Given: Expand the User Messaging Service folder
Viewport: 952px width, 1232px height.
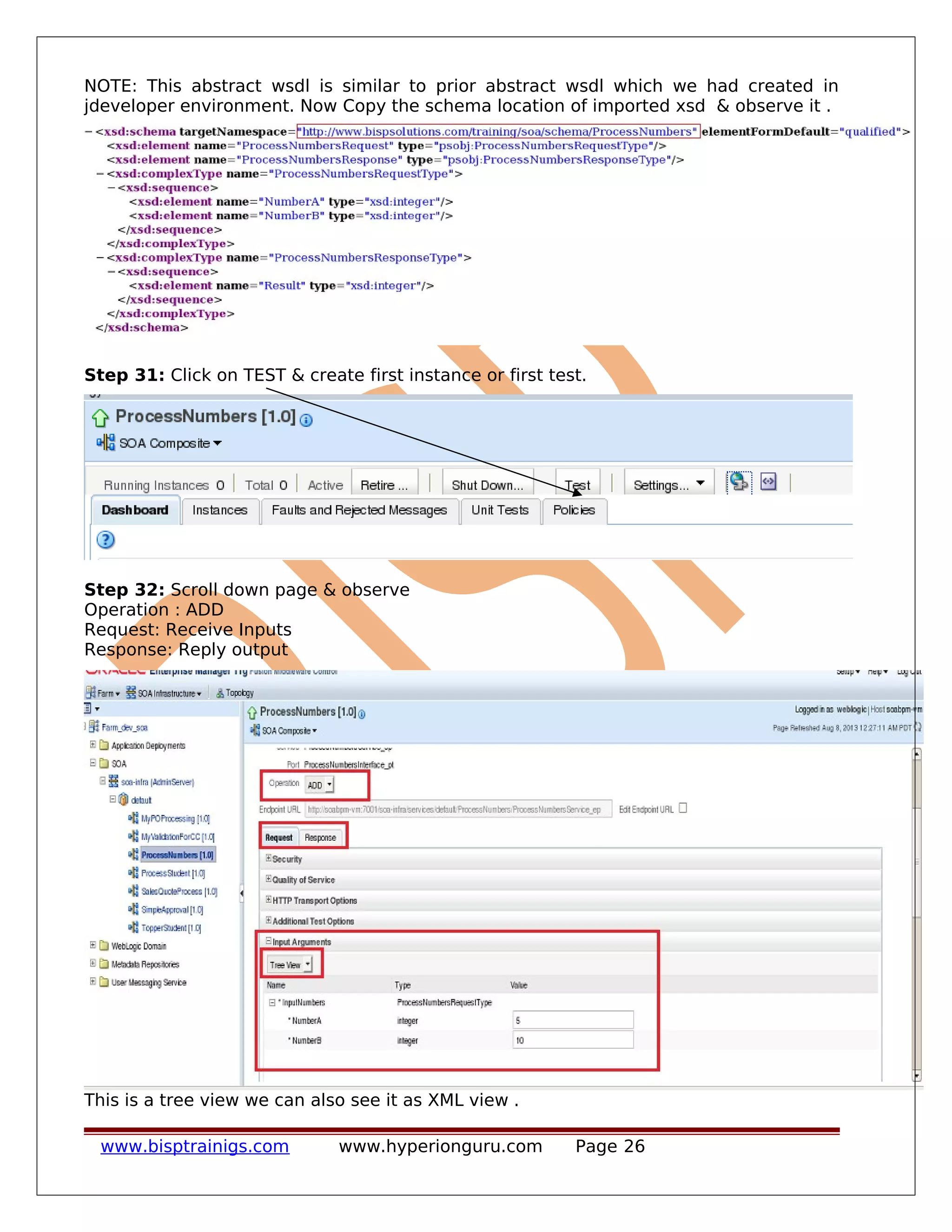Looking at the screenshot, I should [93, 981].
